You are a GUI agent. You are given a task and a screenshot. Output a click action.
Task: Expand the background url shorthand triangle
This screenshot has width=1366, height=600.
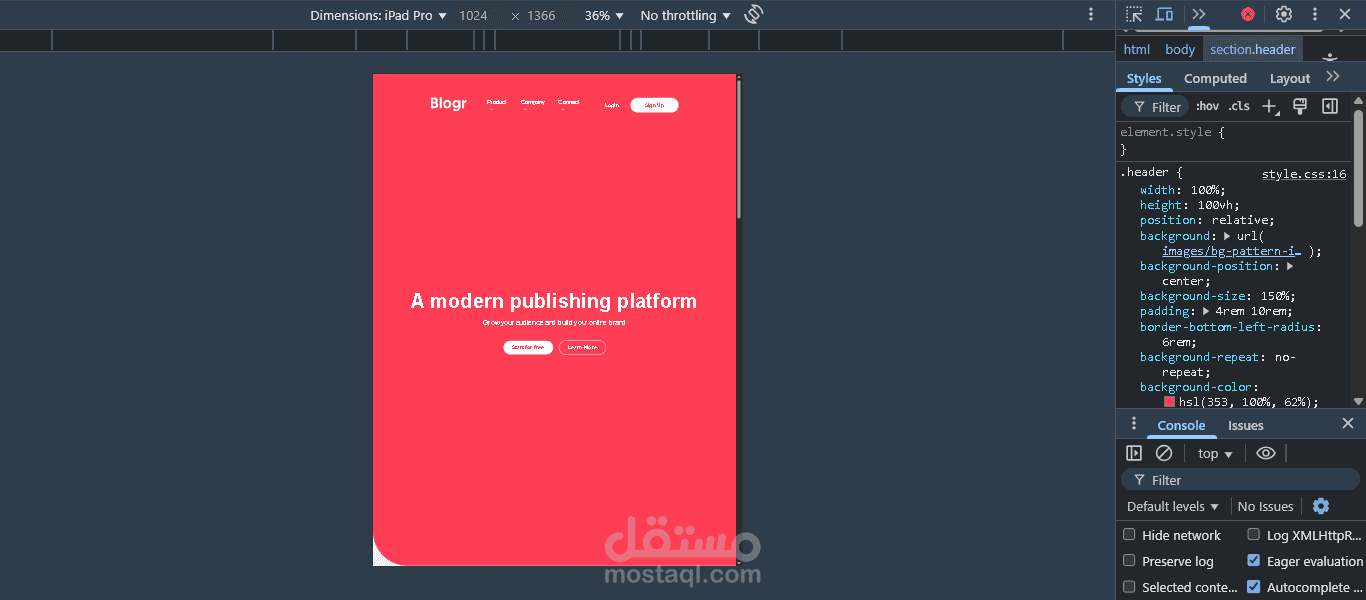tap(1227, 236)
